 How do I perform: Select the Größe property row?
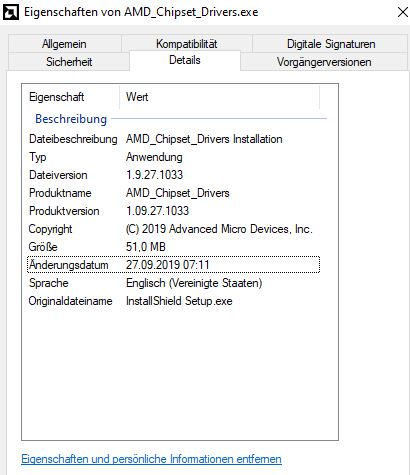(173, 247)
